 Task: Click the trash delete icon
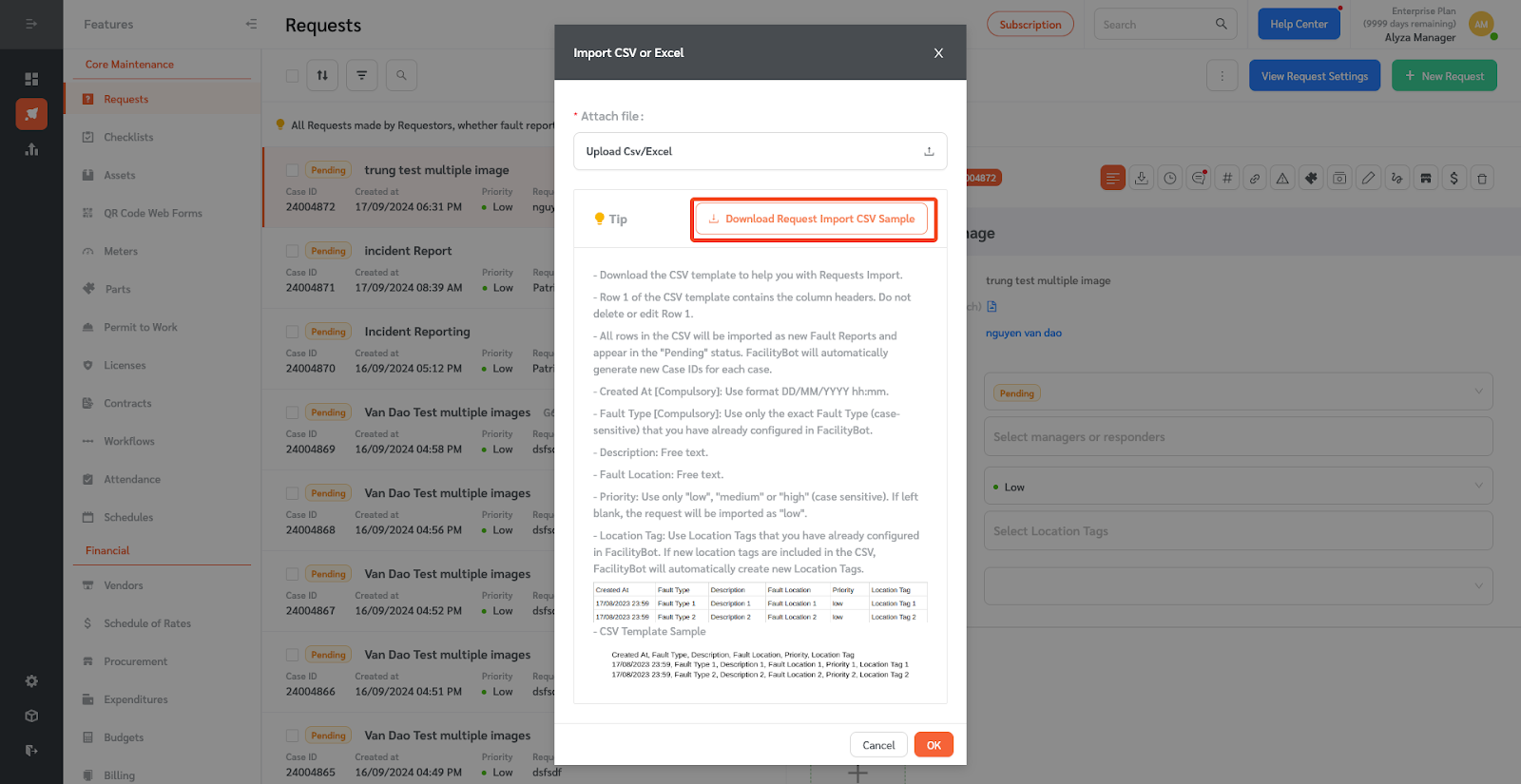coord(1482,178)
